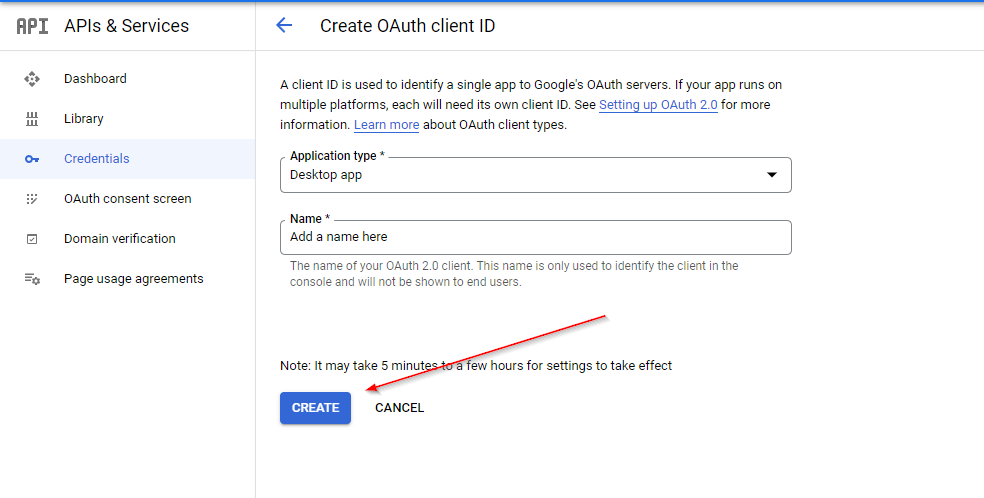Viewport: 984px width, 498px height.
Task: Follow the Learn more link
Action: coord(386,125)
